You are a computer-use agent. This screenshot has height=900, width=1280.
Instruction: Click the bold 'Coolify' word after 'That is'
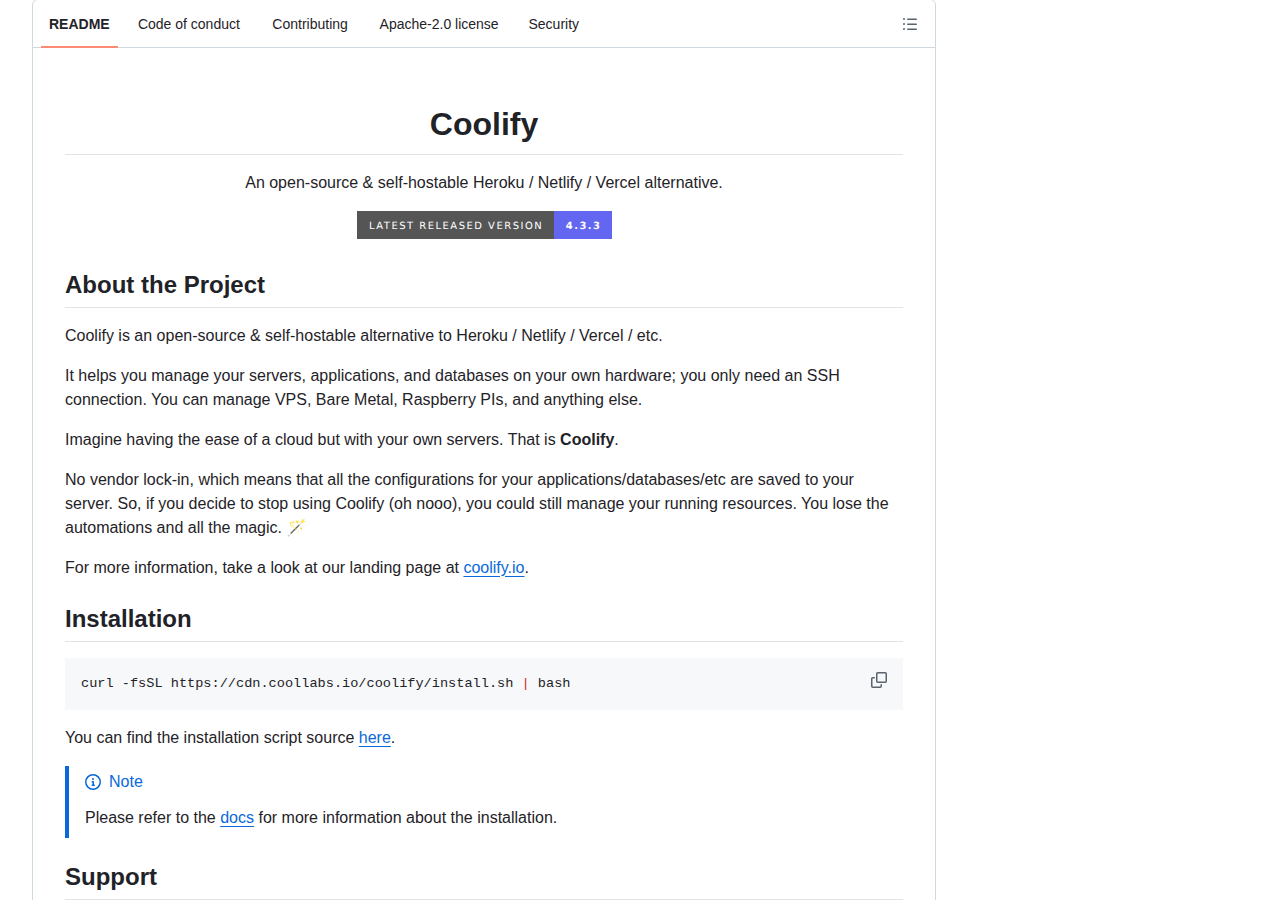[587, 439]
